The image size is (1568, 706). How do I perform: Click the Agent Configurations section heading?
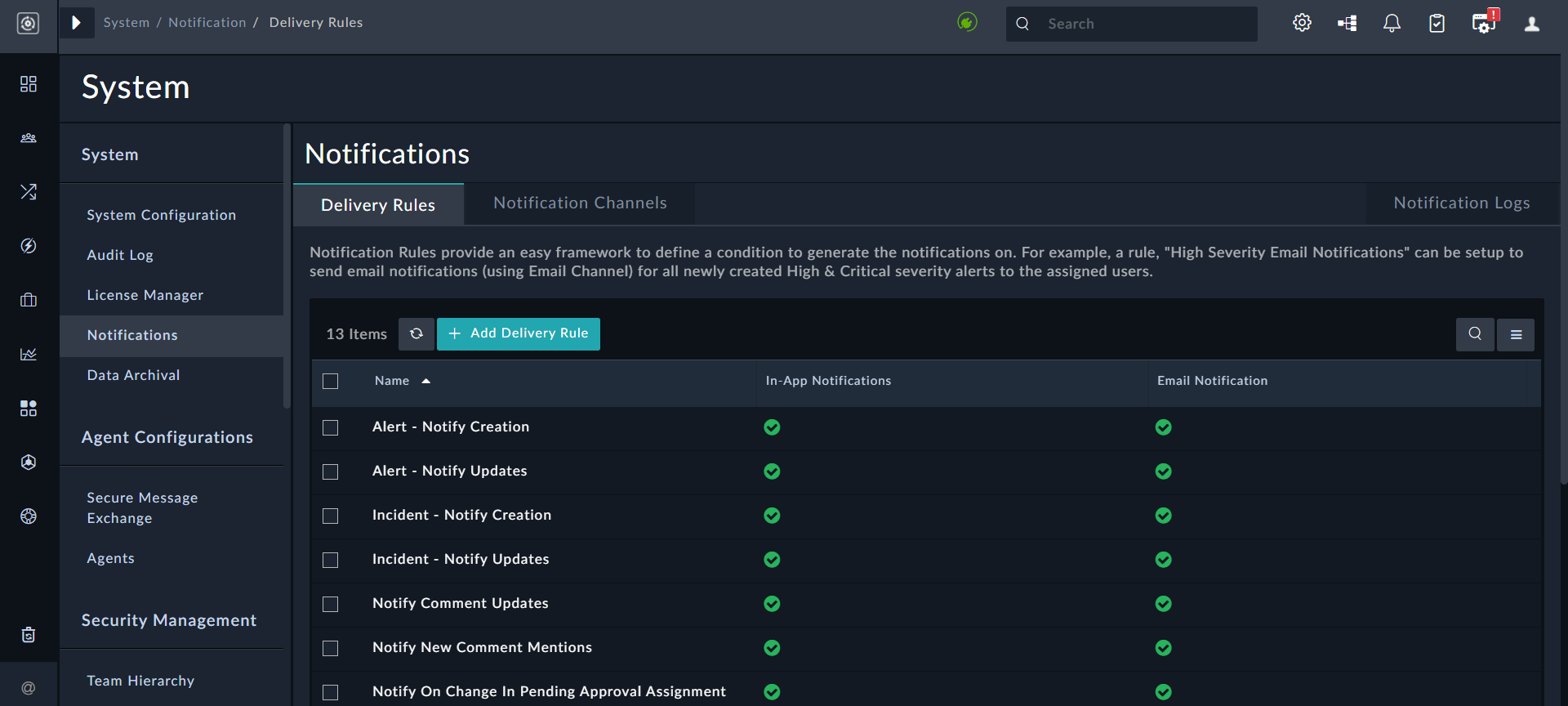click(x=167, y=437)
